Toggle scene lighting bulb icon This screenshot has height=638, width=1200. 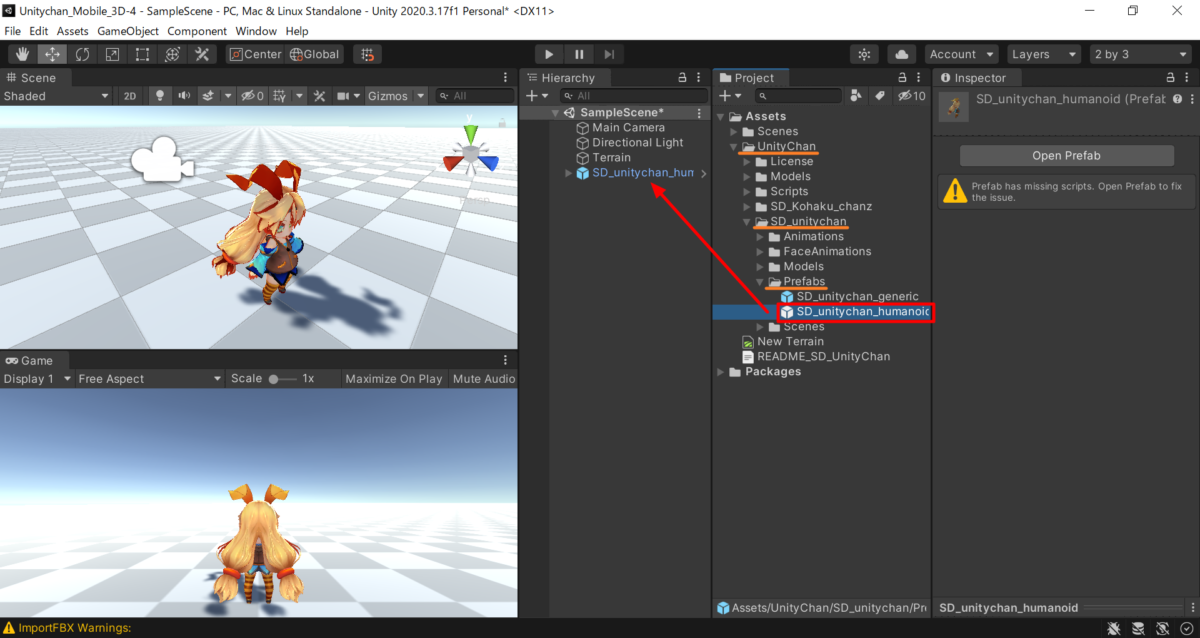[x=159, y=96]
